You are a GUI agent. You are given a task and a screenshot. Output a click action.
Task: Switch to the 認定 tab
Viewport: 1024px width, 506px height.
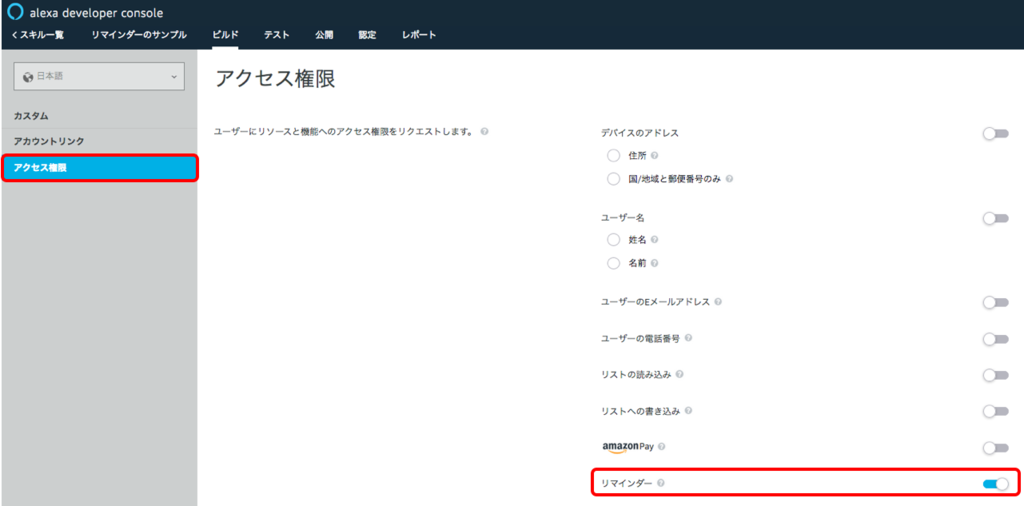(367, 35)
